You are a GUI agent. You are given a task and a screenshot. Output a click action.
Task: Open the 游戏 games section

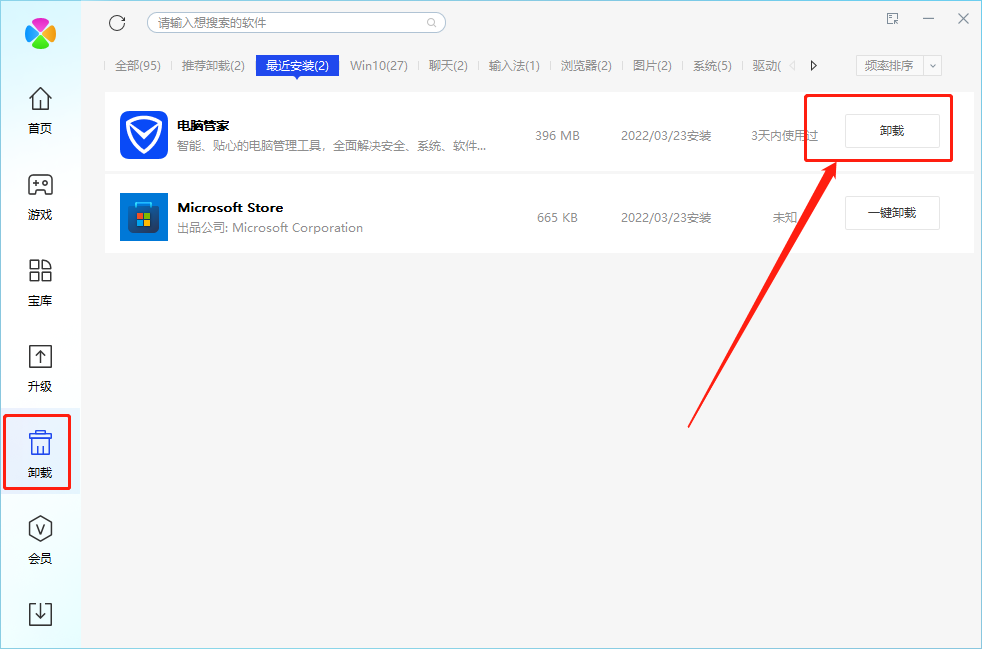[40, 197]
